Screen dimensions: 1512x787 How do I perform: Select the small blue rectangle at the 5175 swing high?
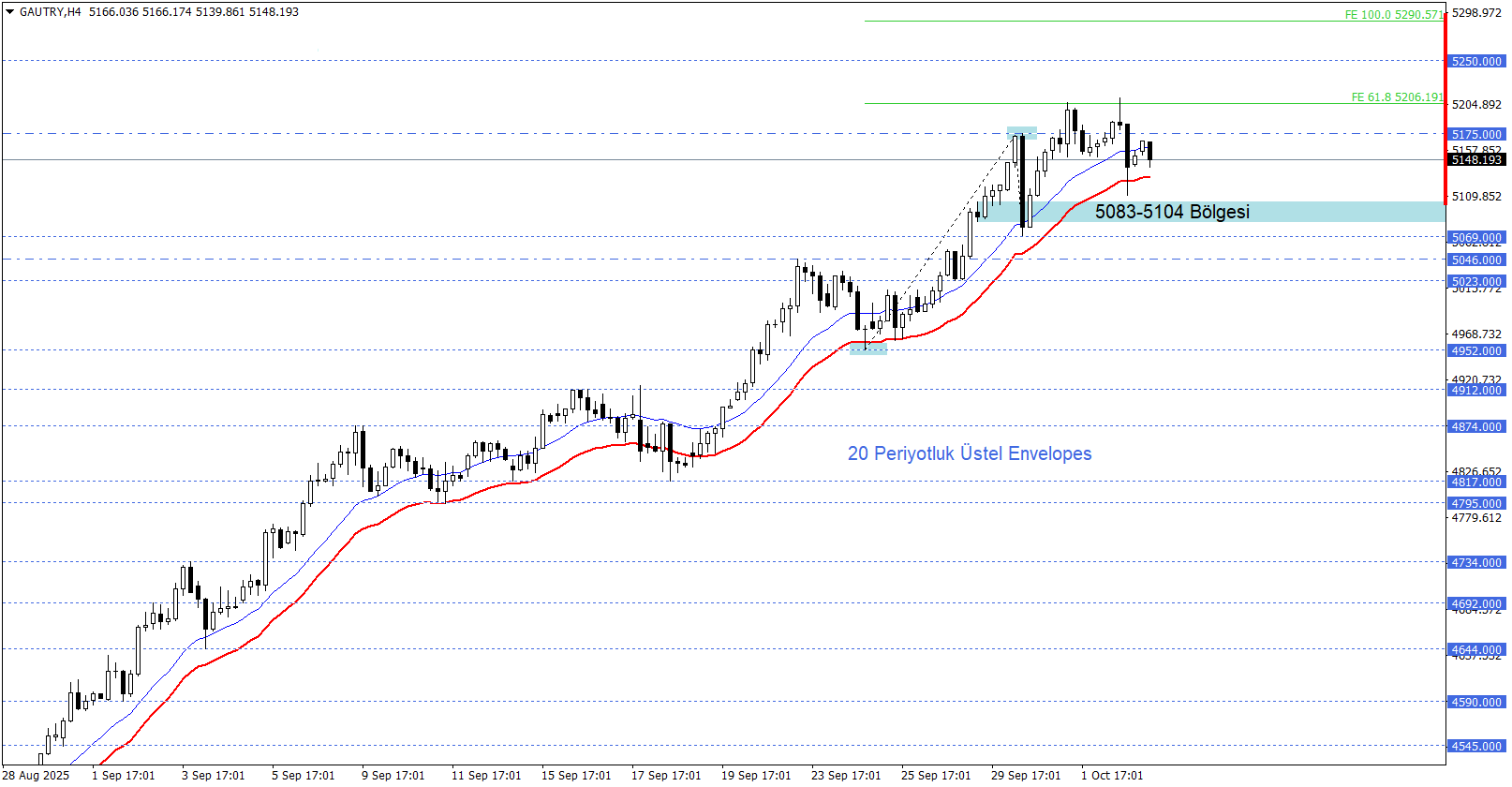pos(1021,132)
